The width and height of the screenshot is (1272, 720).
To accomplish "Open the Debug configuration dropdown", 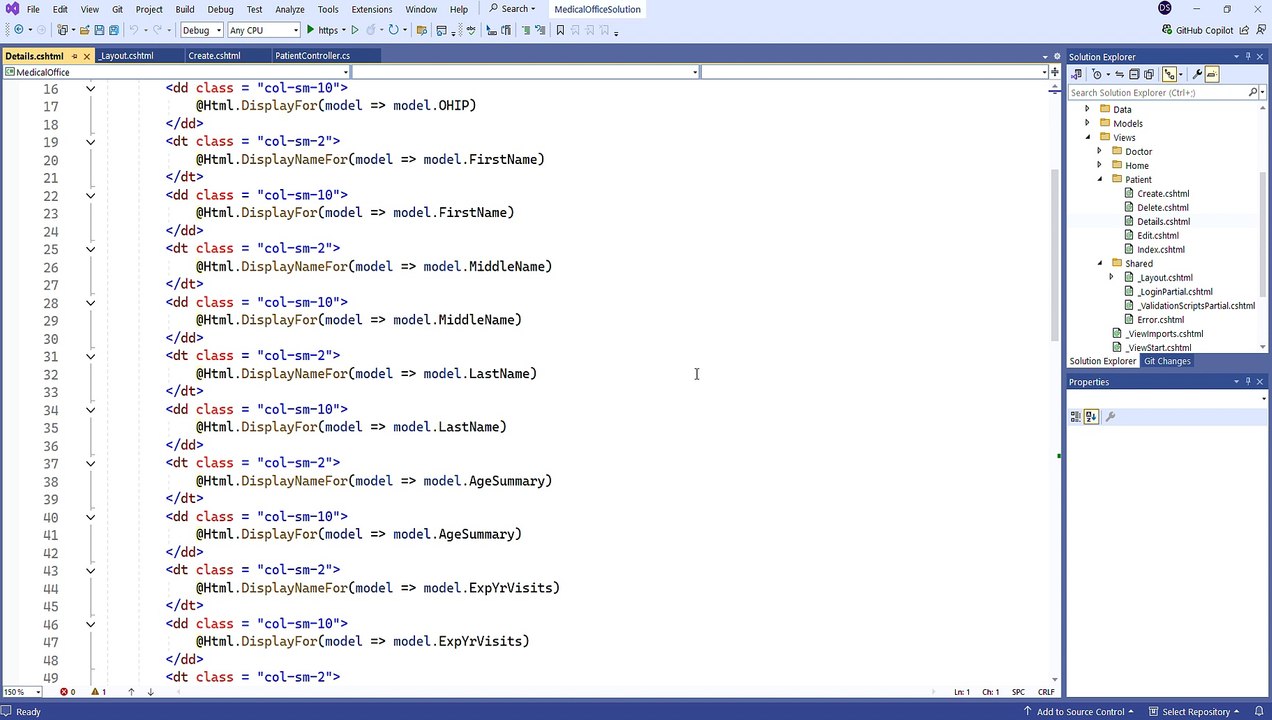I will (x=201, y=30).
